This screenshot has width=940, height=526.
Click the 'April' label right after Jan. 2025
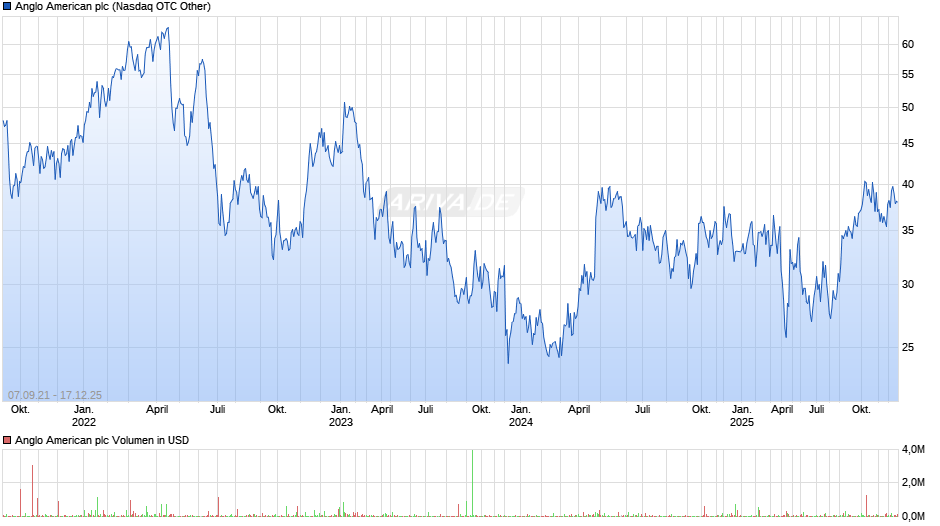(782, 409)
